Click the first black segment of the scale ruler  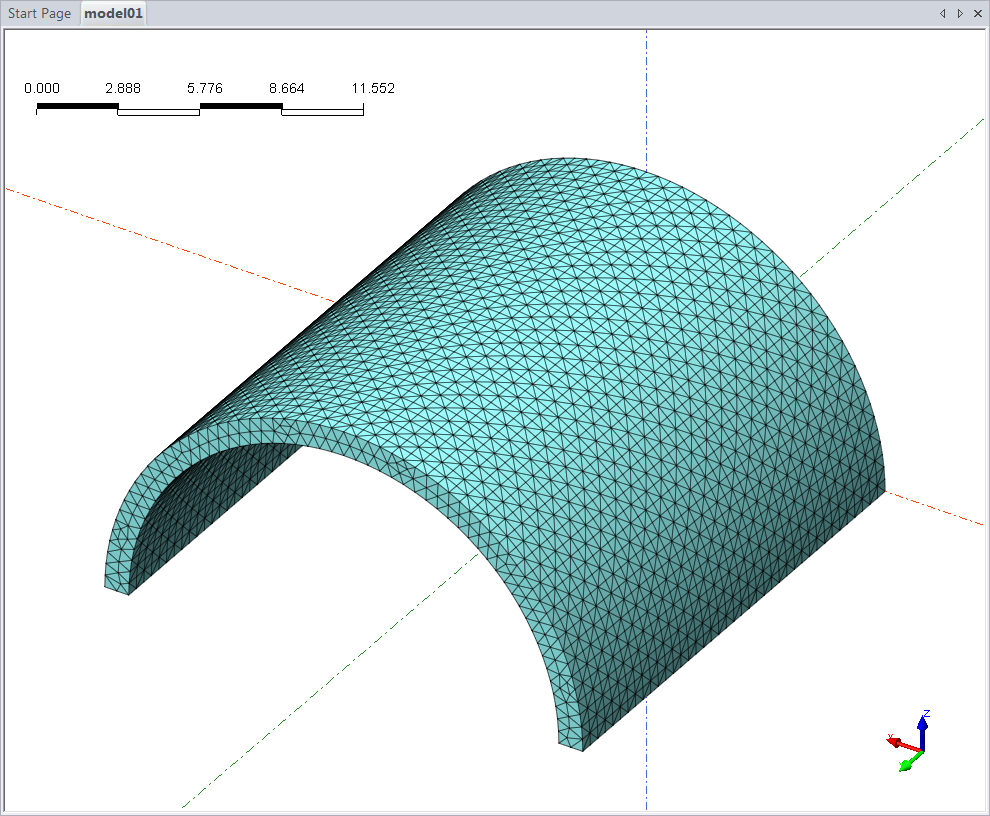click(x=77, y=105)
